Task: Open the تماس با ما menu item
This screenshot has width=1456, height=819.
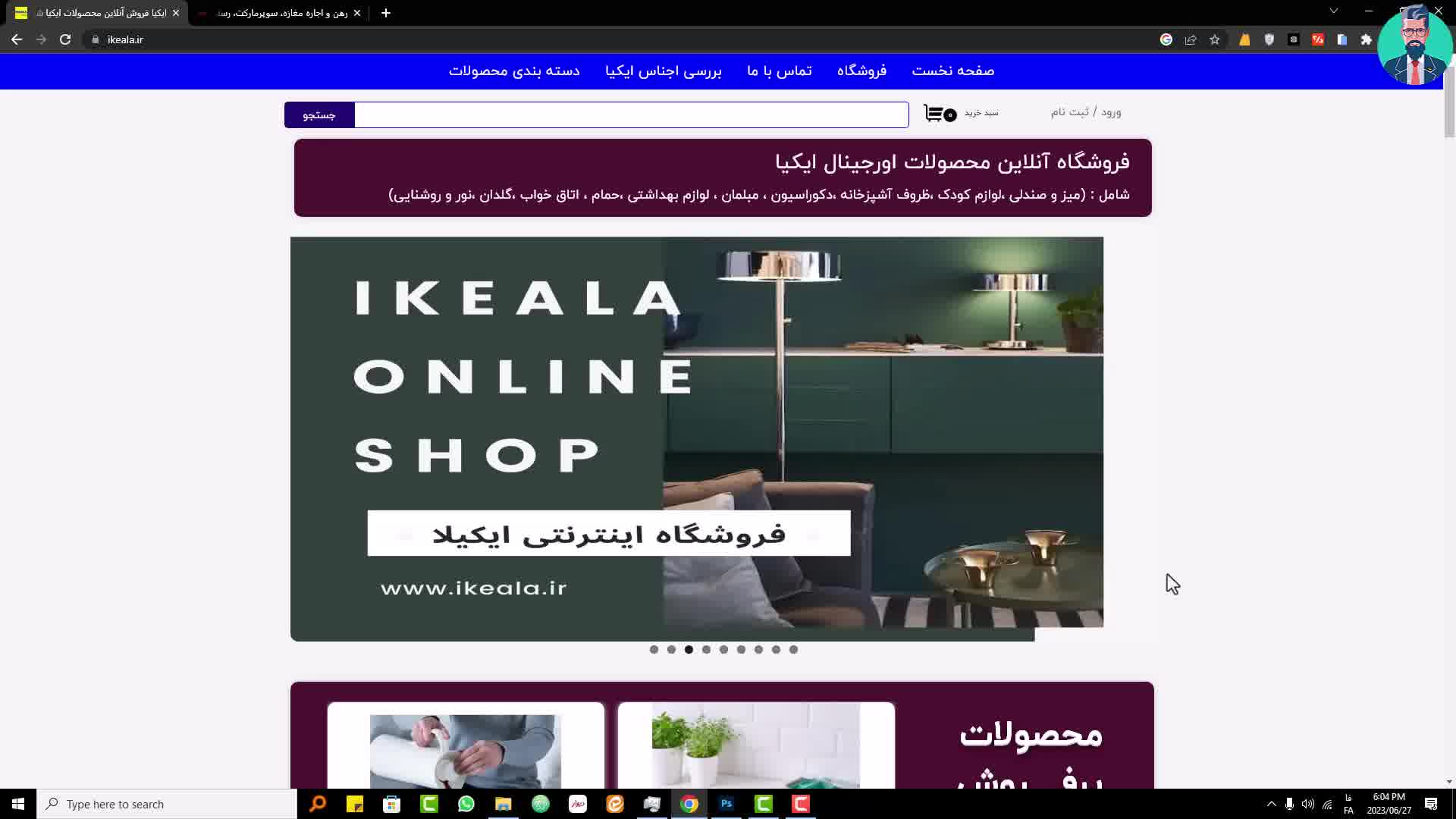Action: click(x=779, y=71)
